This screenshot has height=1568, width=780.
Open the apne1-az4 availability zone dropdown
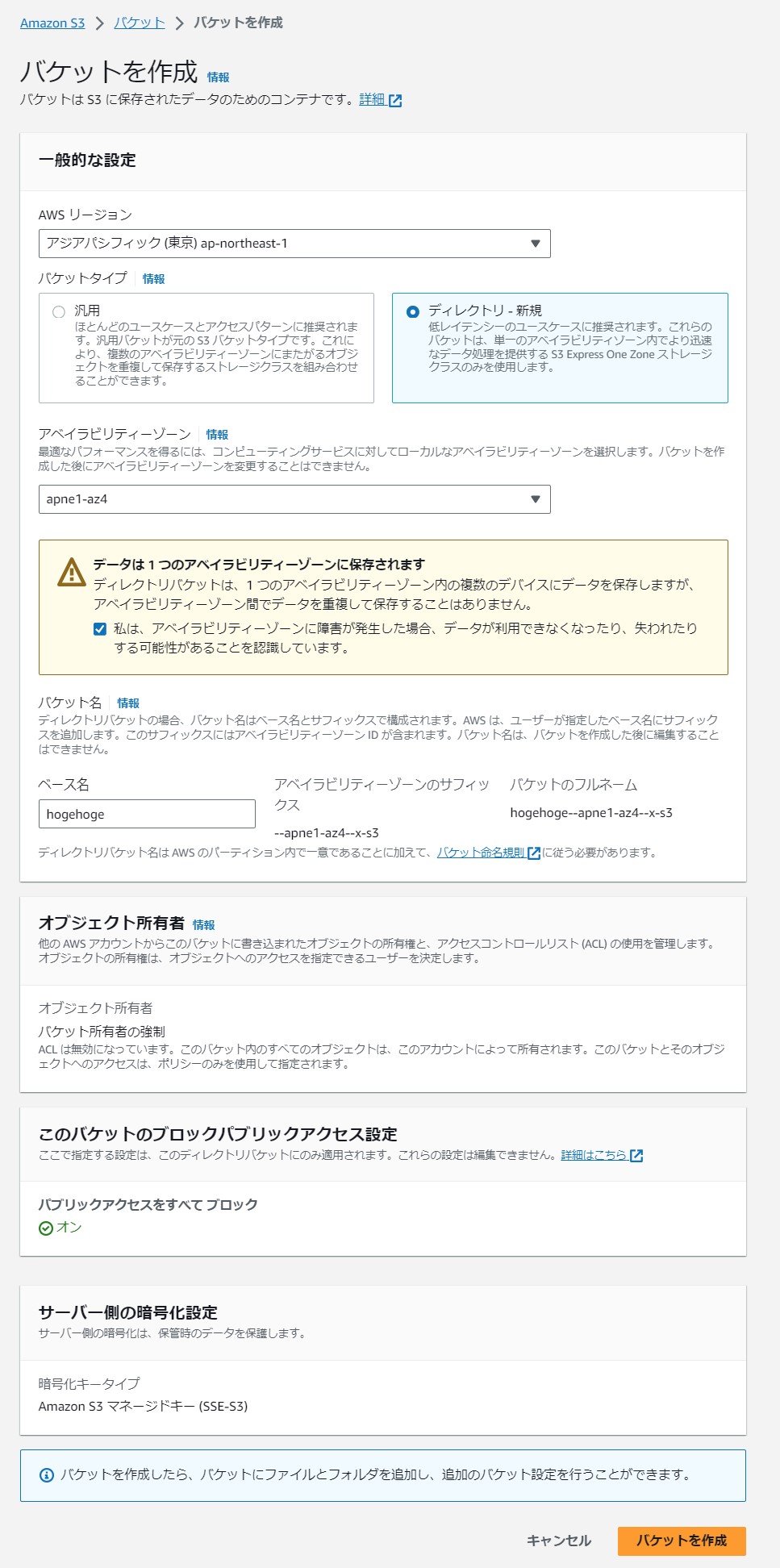294,499
